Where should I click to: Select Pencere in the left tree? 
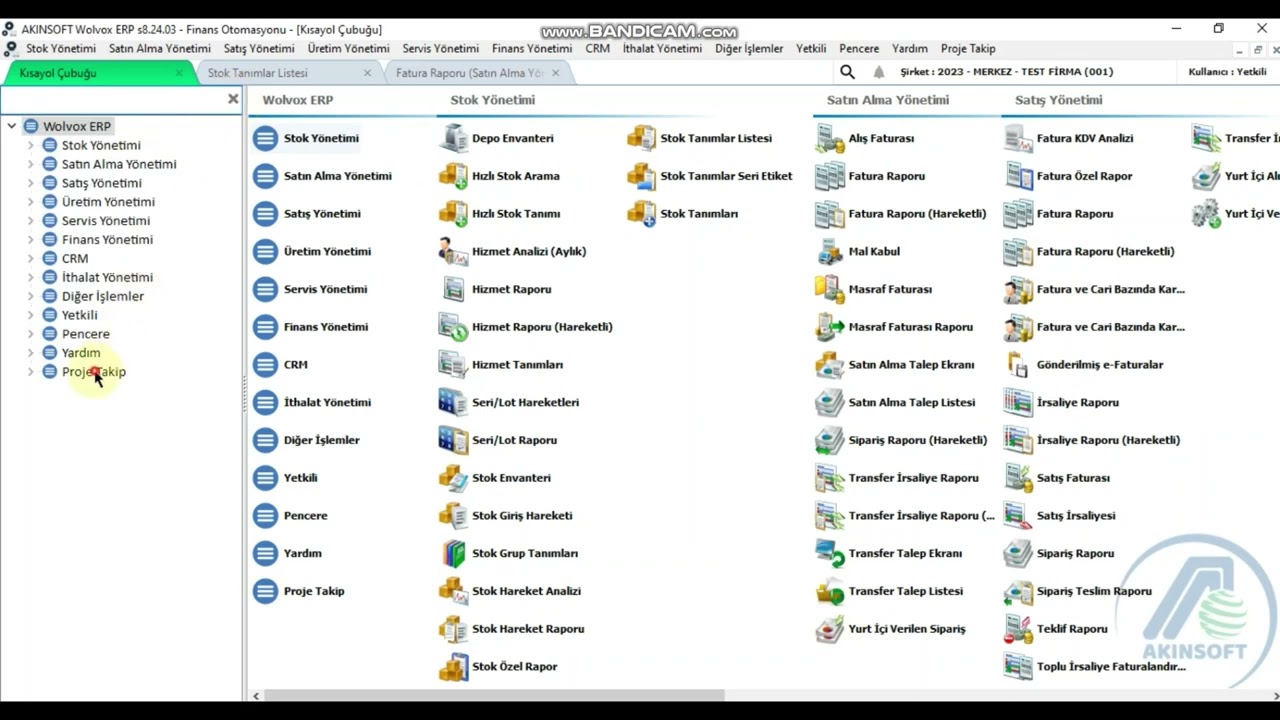click(85, 334)
